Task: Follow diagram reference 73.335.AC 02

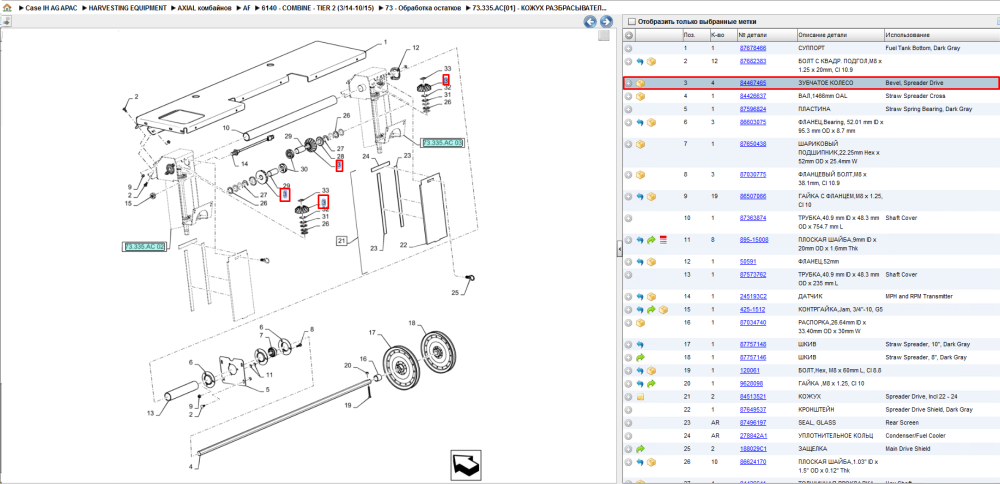Action: coord(144,246)
